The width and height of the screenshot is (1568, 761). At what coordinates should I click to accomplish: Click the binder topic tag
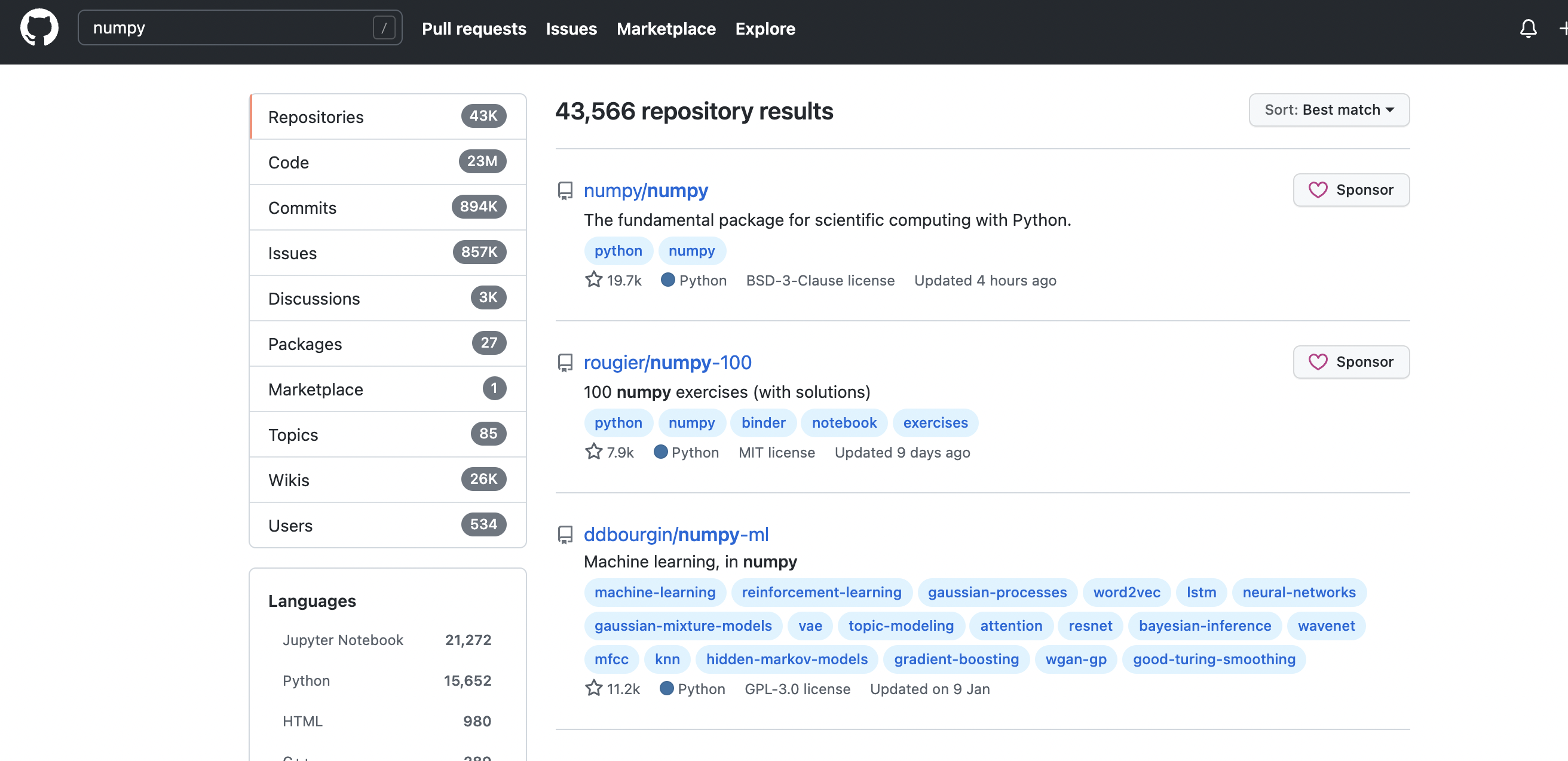763,423
